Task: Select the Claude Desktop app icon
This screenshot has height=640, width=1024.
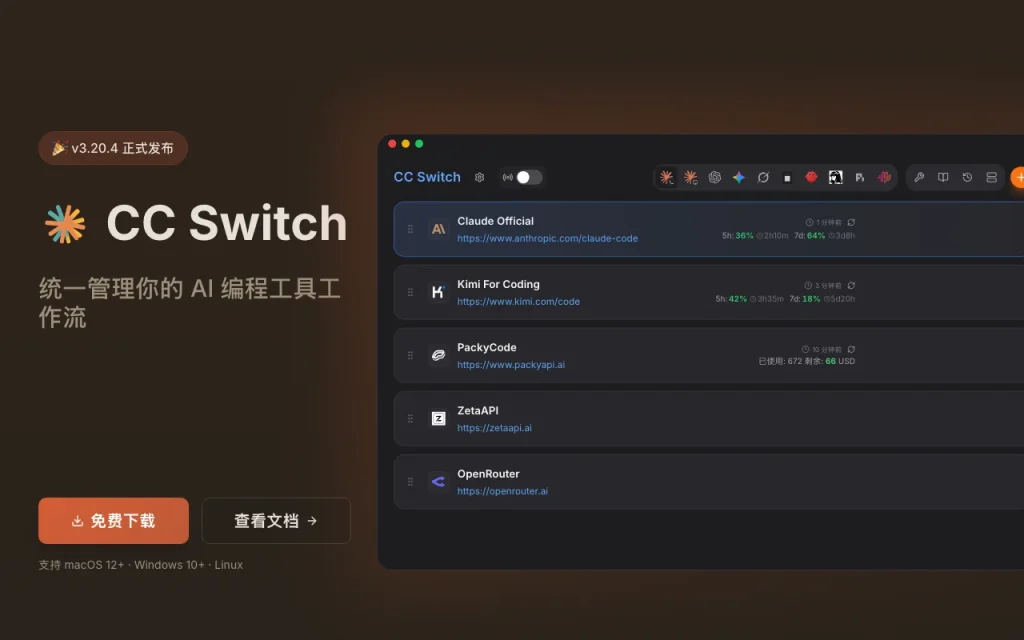Action: [690, 177]
